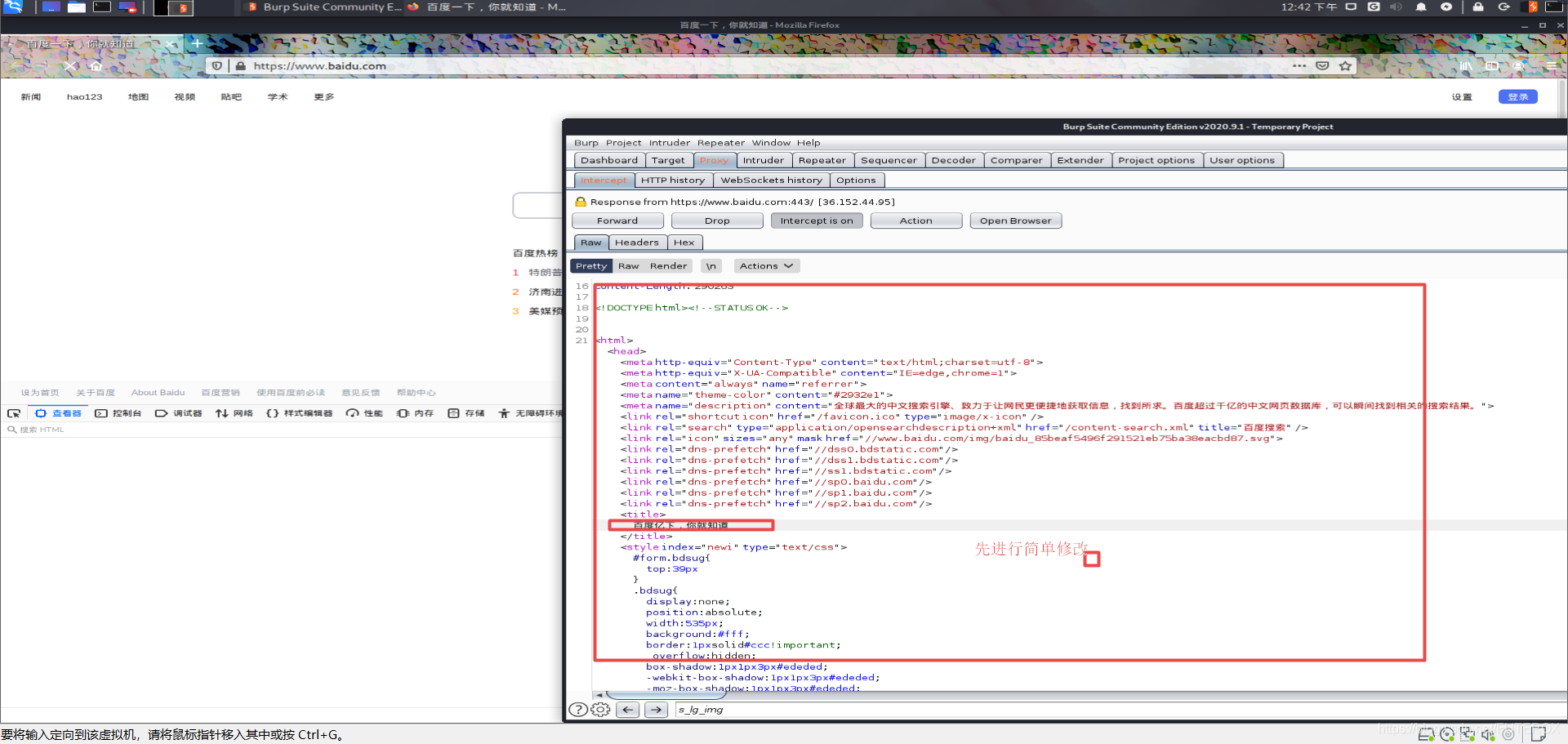
Task: Switch to Burp Suite Community taskbar entry
Action: click(323, 7)
